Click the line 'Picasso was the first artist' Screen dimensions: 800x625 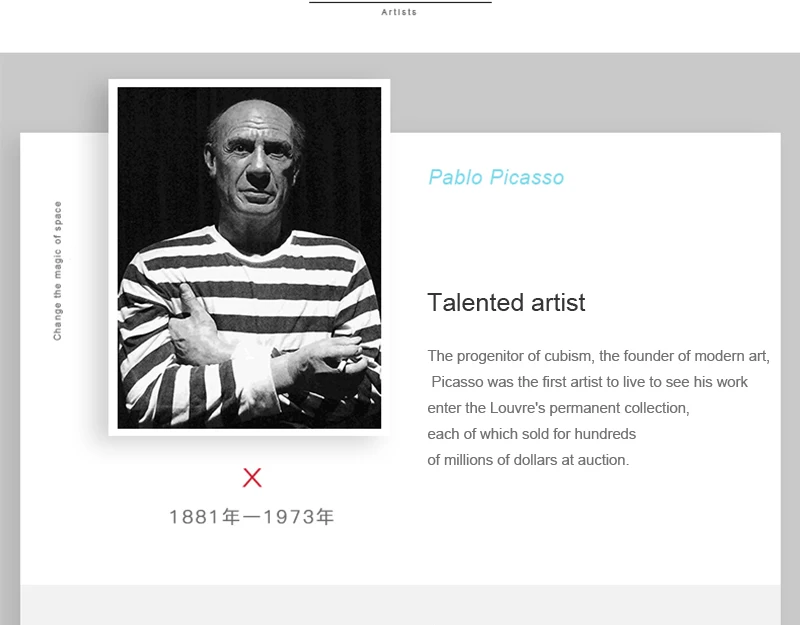coord(590,382)
